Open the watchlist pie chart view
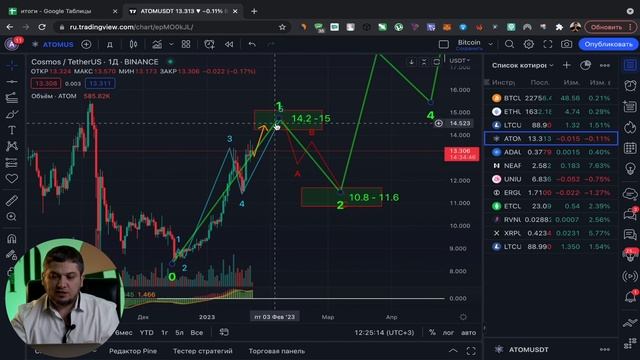 585,65
